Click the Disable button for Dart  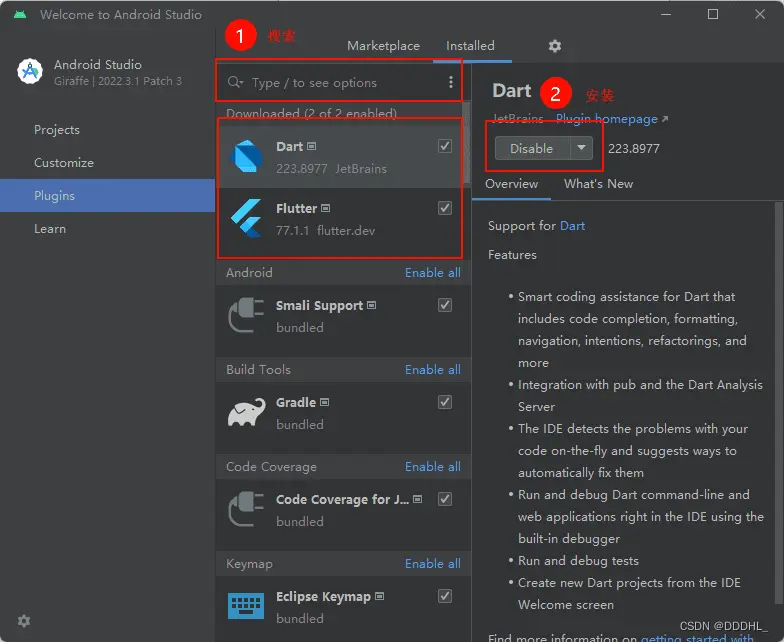[x=531, y=148]
